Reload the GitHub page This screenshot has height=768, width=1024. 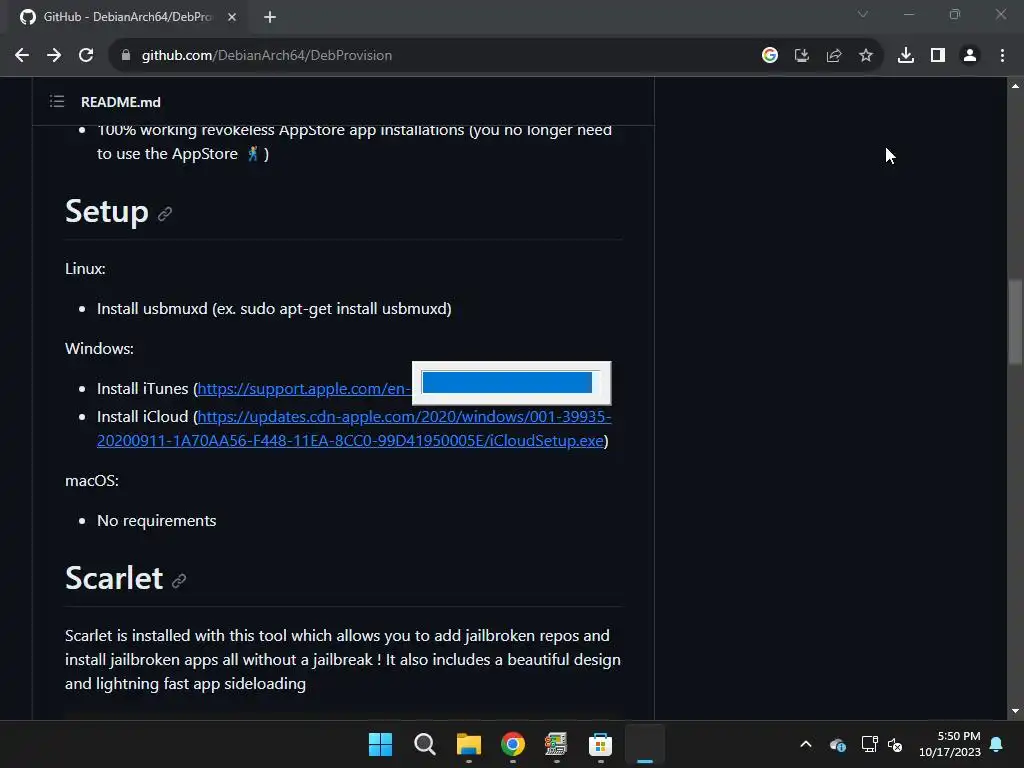(x=86, y=56)
